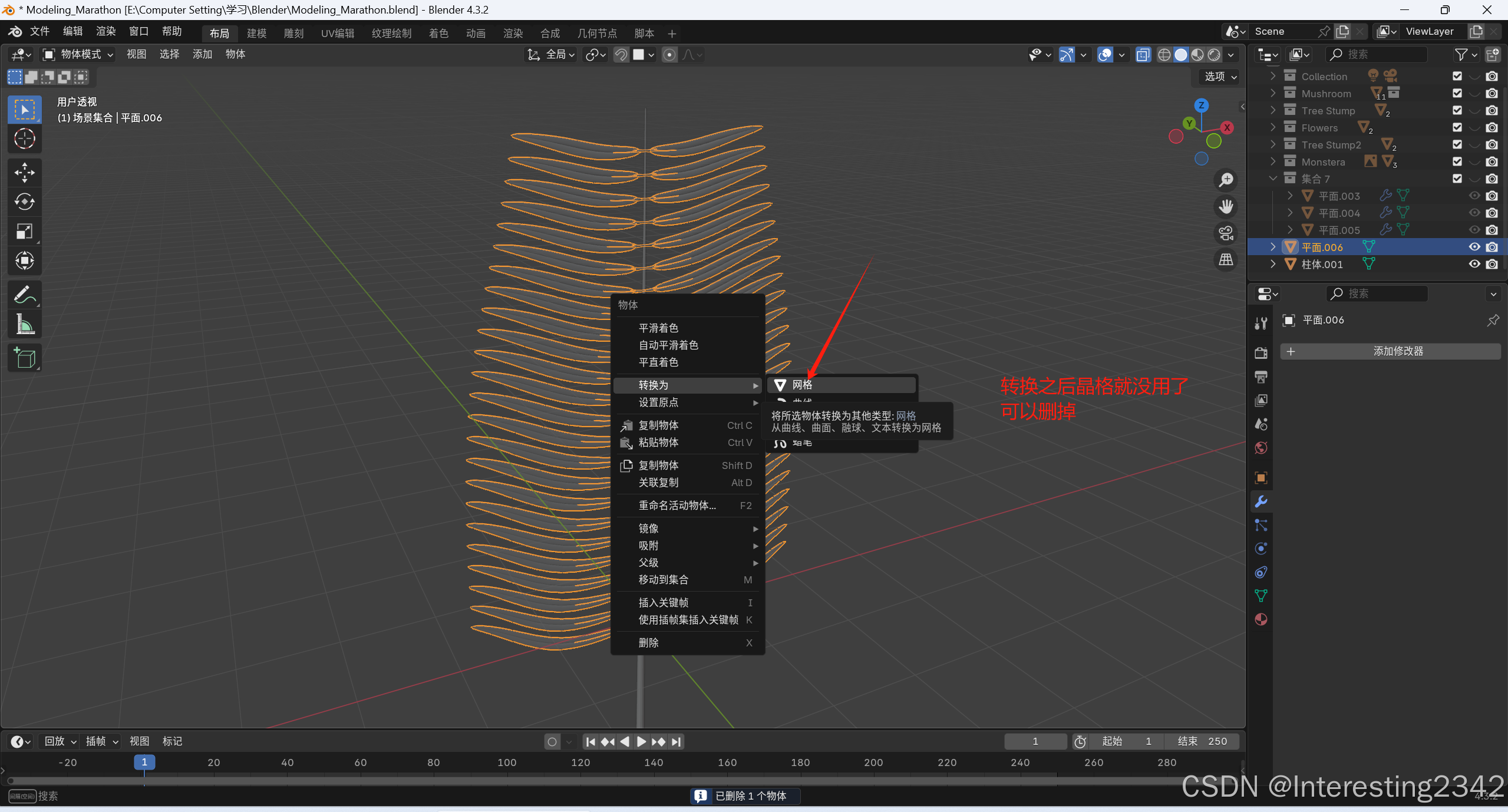
Task: Uncheck the Mushroom collection checkbox
Action: (x=1457, y=94)
